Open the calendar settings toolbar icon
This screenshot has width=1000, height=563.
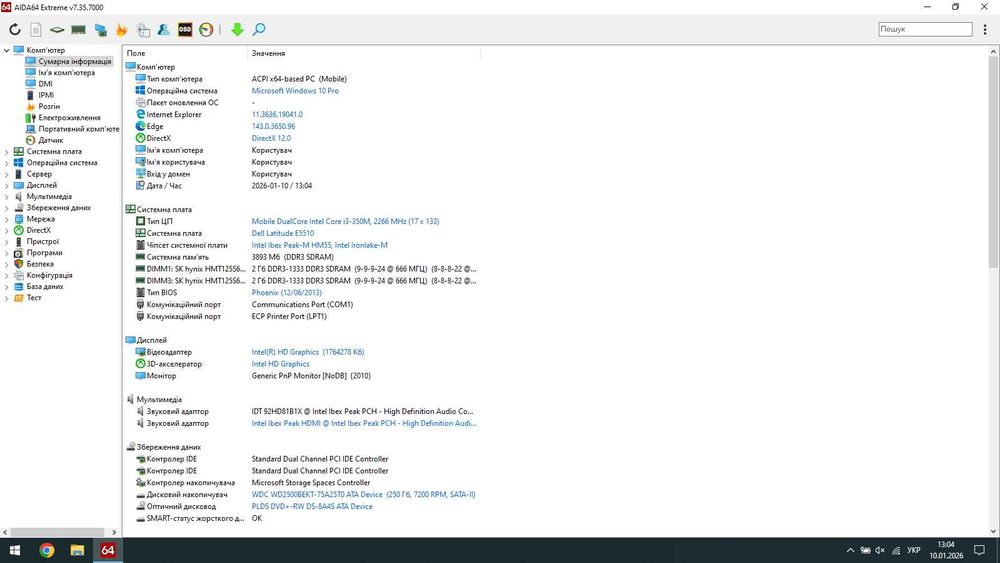point(143,29)
